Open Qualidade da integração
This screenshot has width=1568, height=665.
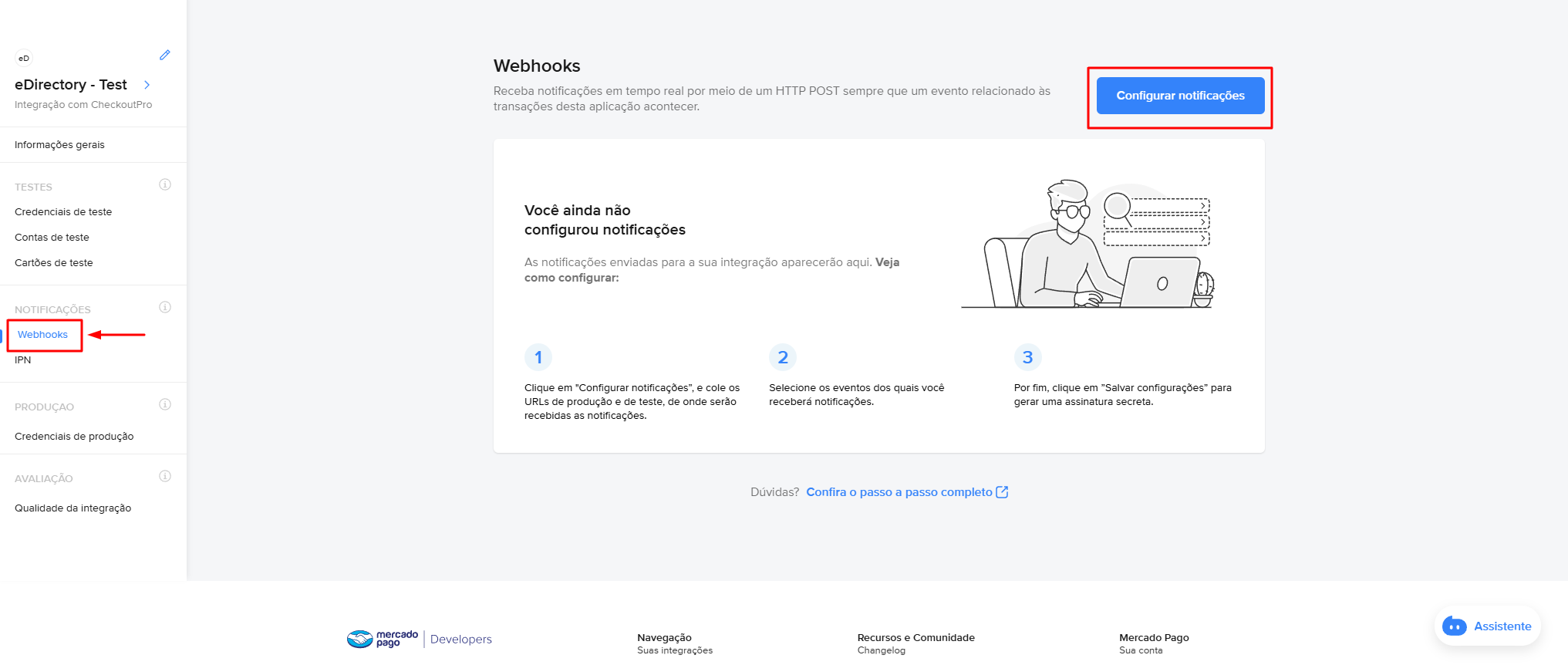click(73, 508)
